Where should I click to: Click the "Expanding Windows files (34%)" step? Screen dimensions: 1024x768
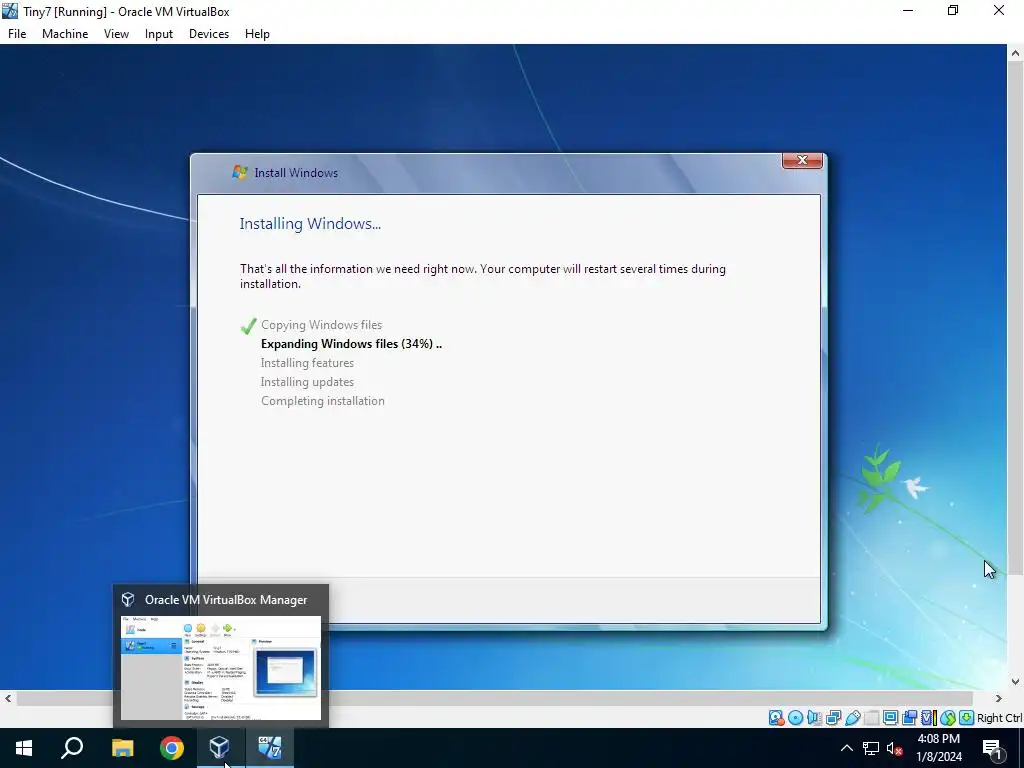point(351,344)
